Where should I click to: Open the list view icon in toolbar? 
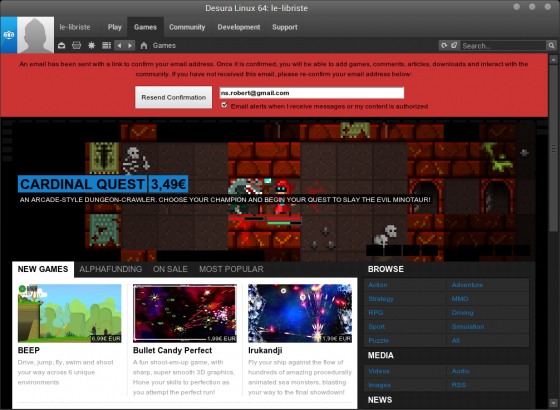tap(106, 45)
